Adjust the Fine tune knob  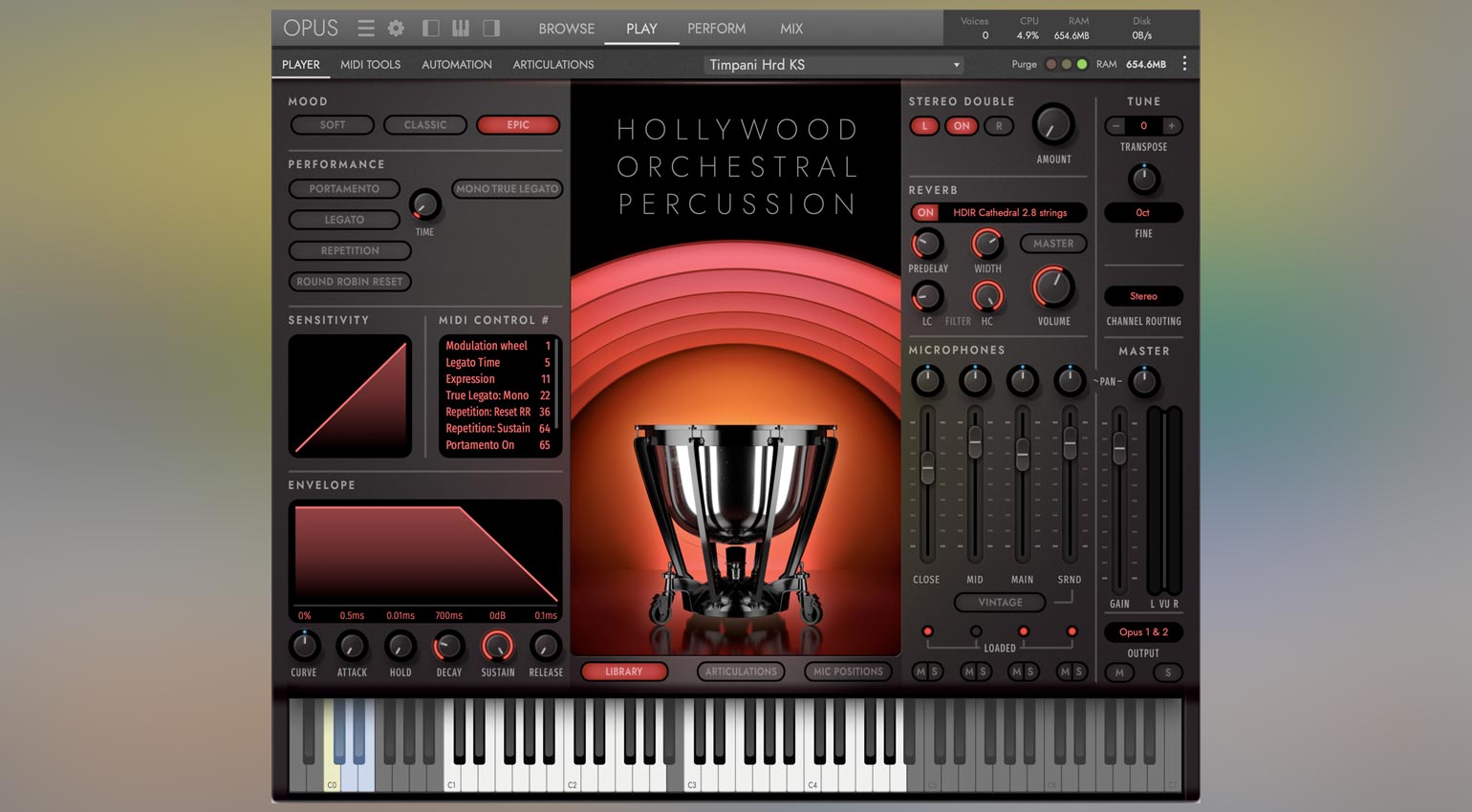coord(1143,179)
